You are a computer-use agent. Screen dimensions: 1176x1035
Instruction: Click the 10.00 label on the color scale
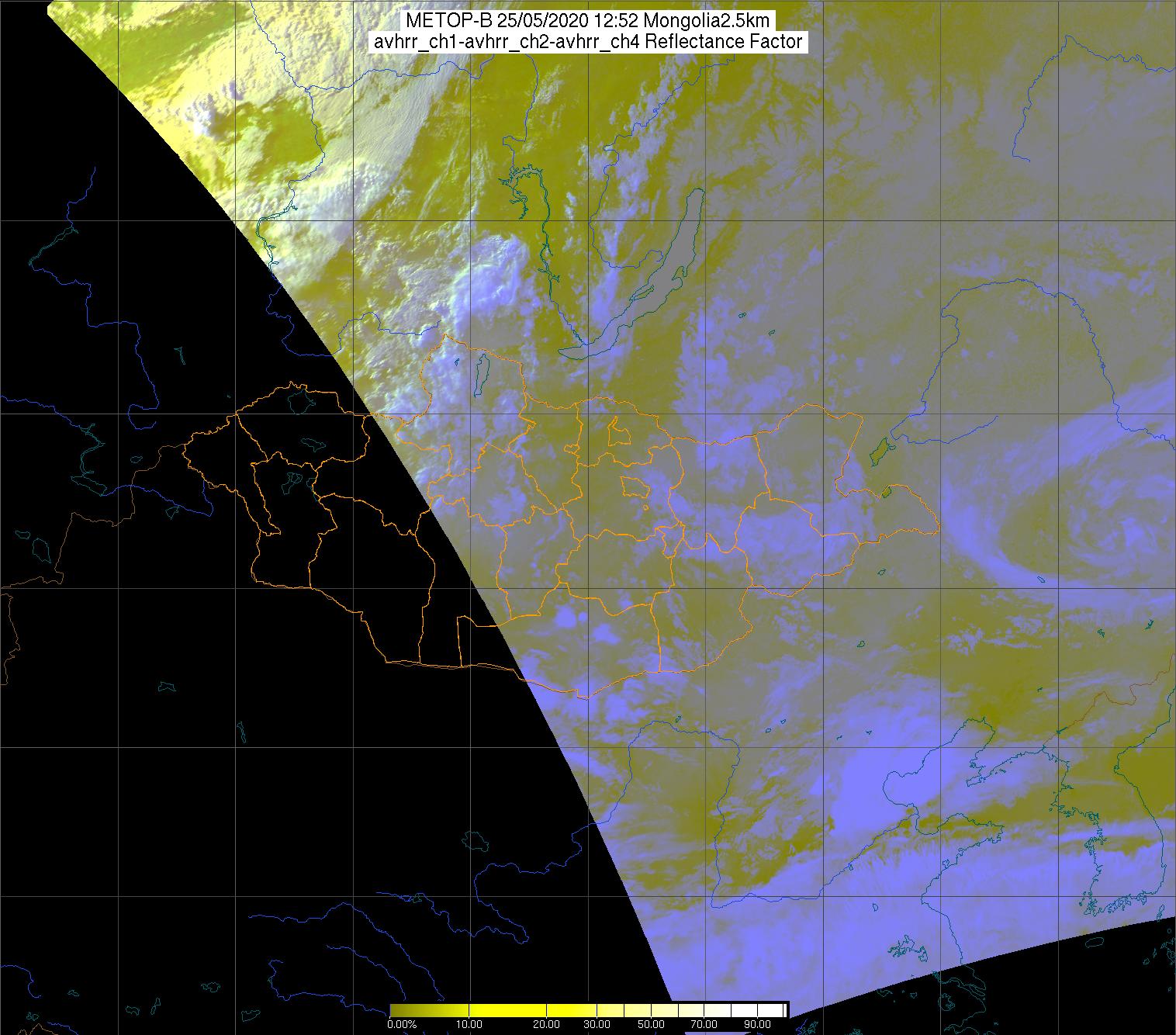point(469,1024)
